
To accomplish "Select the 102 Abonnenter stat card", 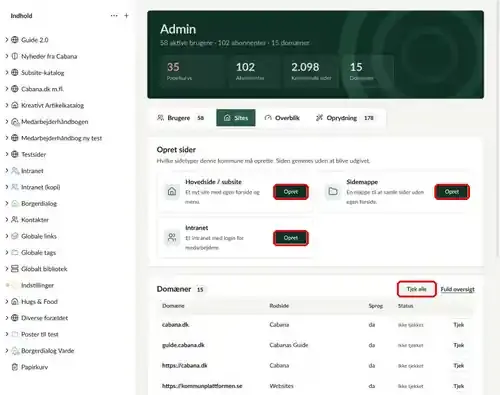I will (254, 72).
